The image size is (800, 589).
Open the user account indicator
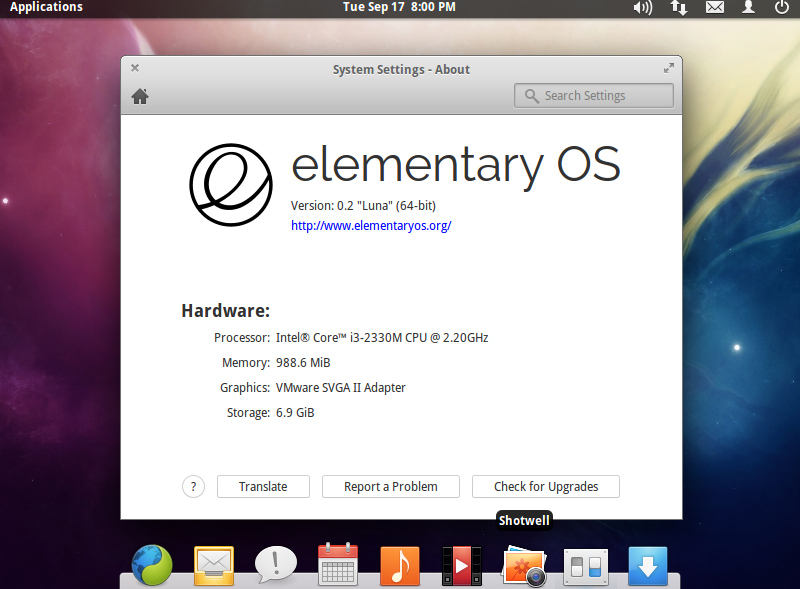[x=748, y=7]
